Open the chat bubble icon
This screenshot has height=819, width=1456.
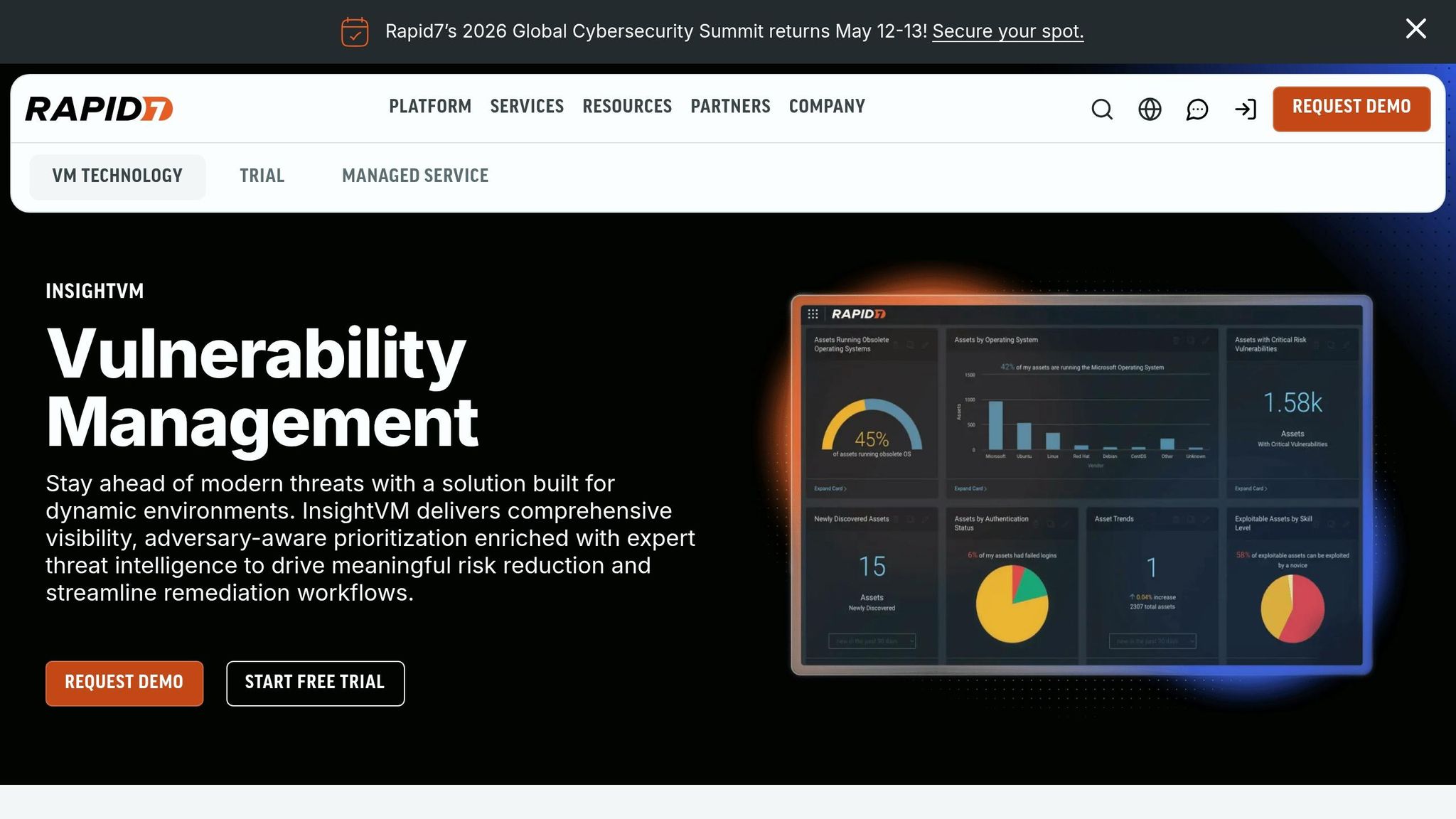tap(1197, 109)
